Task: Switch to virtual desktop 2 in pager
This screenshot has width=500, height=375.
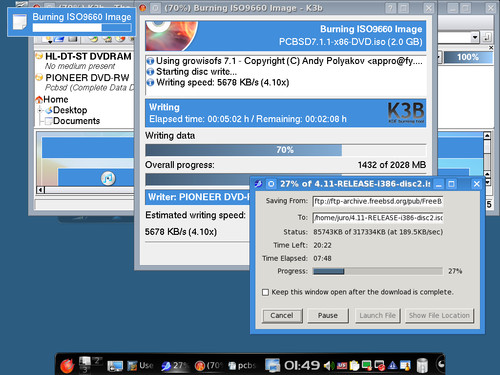Action: (x=97, y=360)
